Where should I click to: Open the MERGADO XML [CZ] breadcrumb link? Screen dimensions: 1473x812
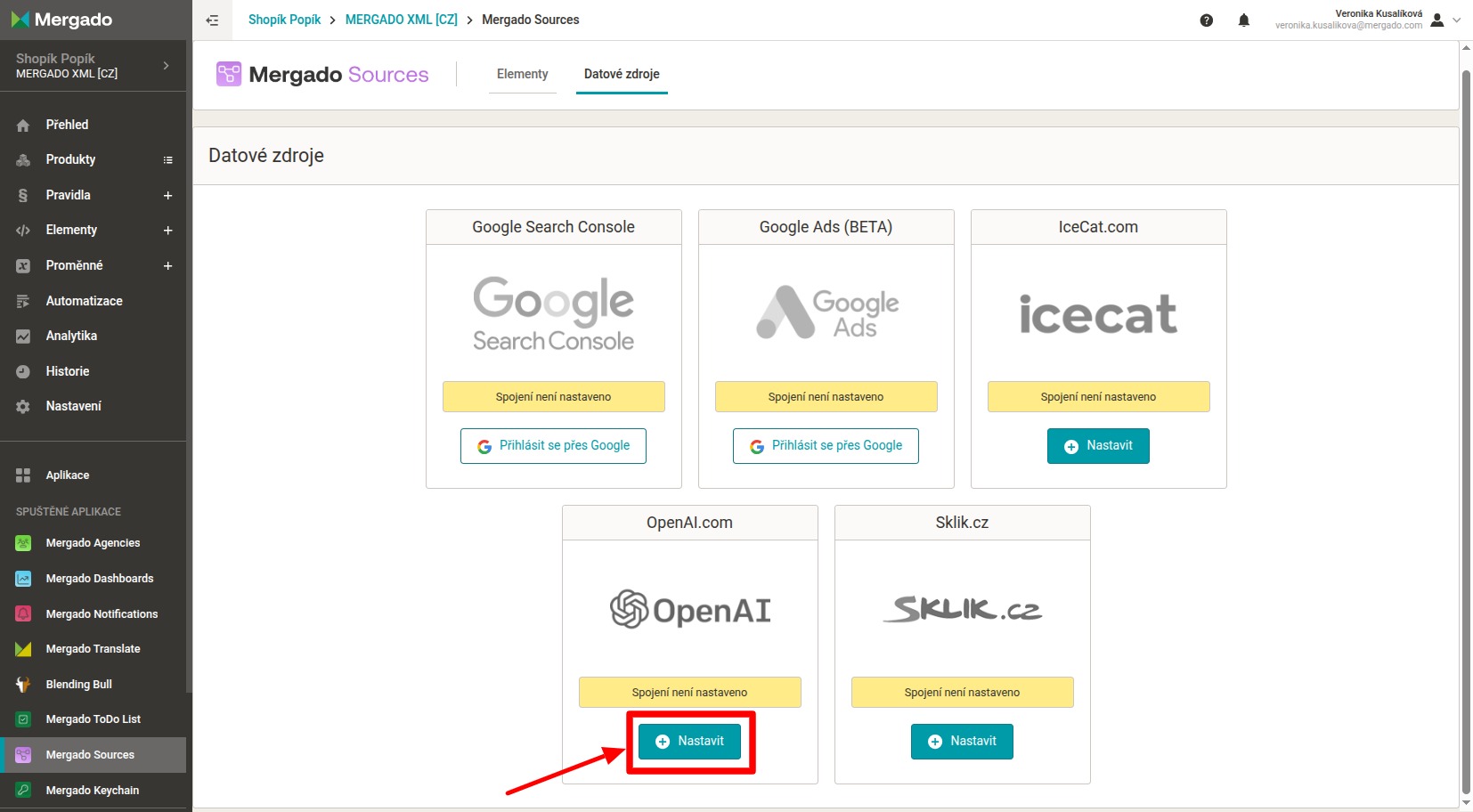(402, 20)
